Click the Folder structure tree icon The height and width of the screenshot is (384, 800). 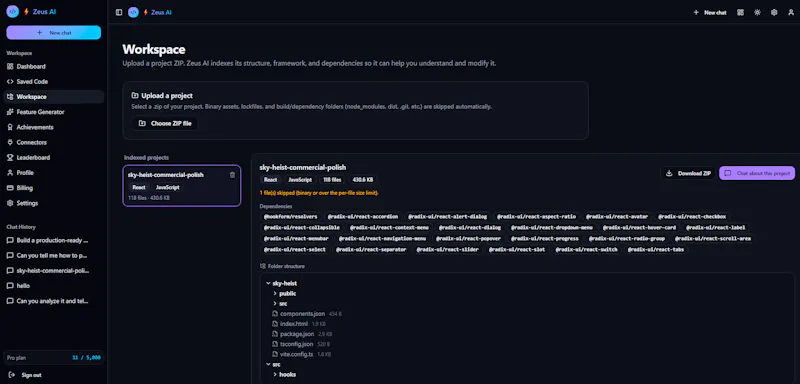tap(263, 266)
